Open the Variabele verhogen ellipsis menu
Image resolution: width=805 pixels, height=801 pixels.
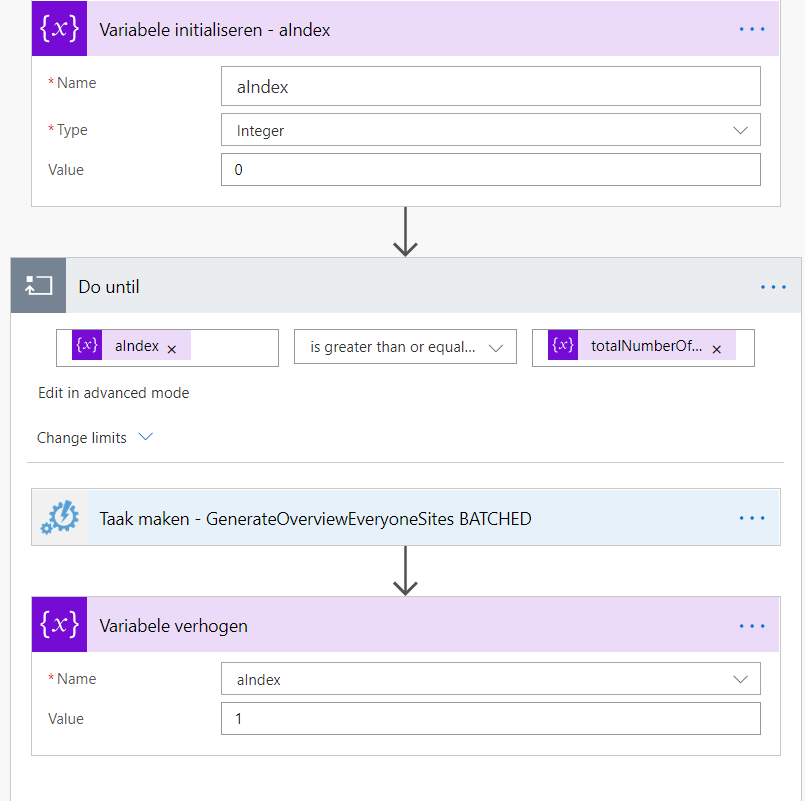click(752, 626)
